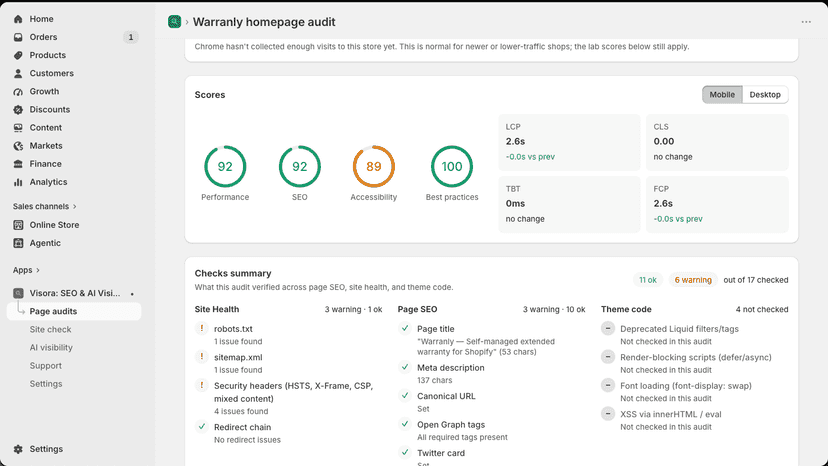Click the LCP 2.6s metric card

pyautogui.click(x=569, y=142)
